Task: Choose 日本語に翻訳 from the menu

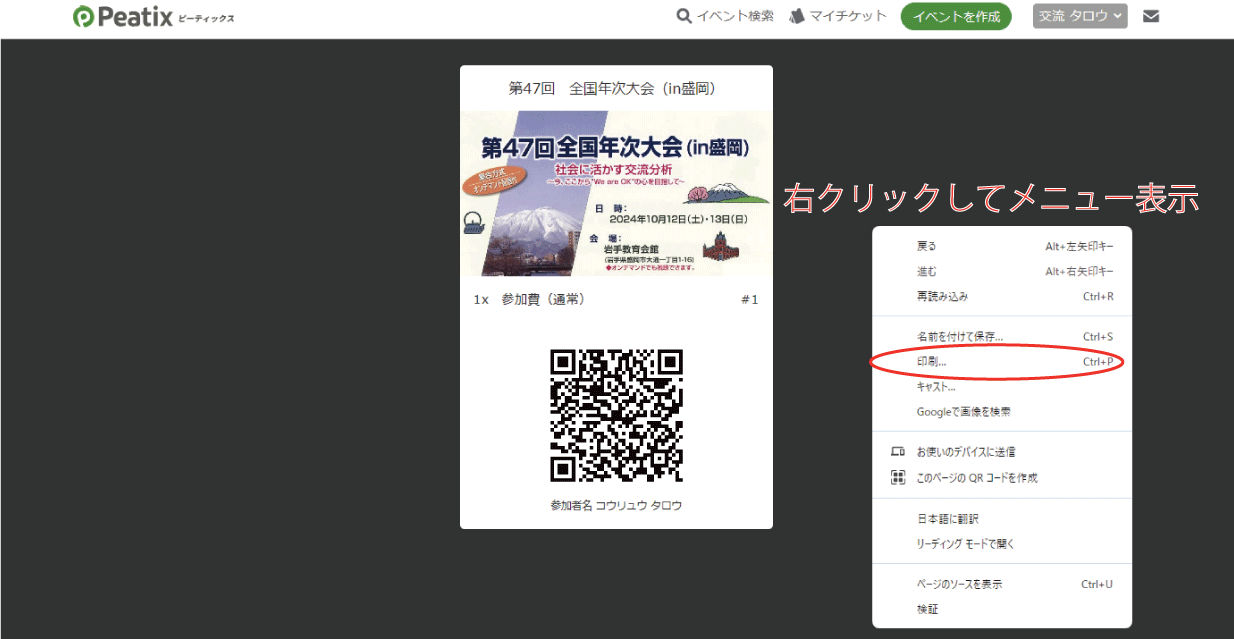Action: pos(1002,519)
